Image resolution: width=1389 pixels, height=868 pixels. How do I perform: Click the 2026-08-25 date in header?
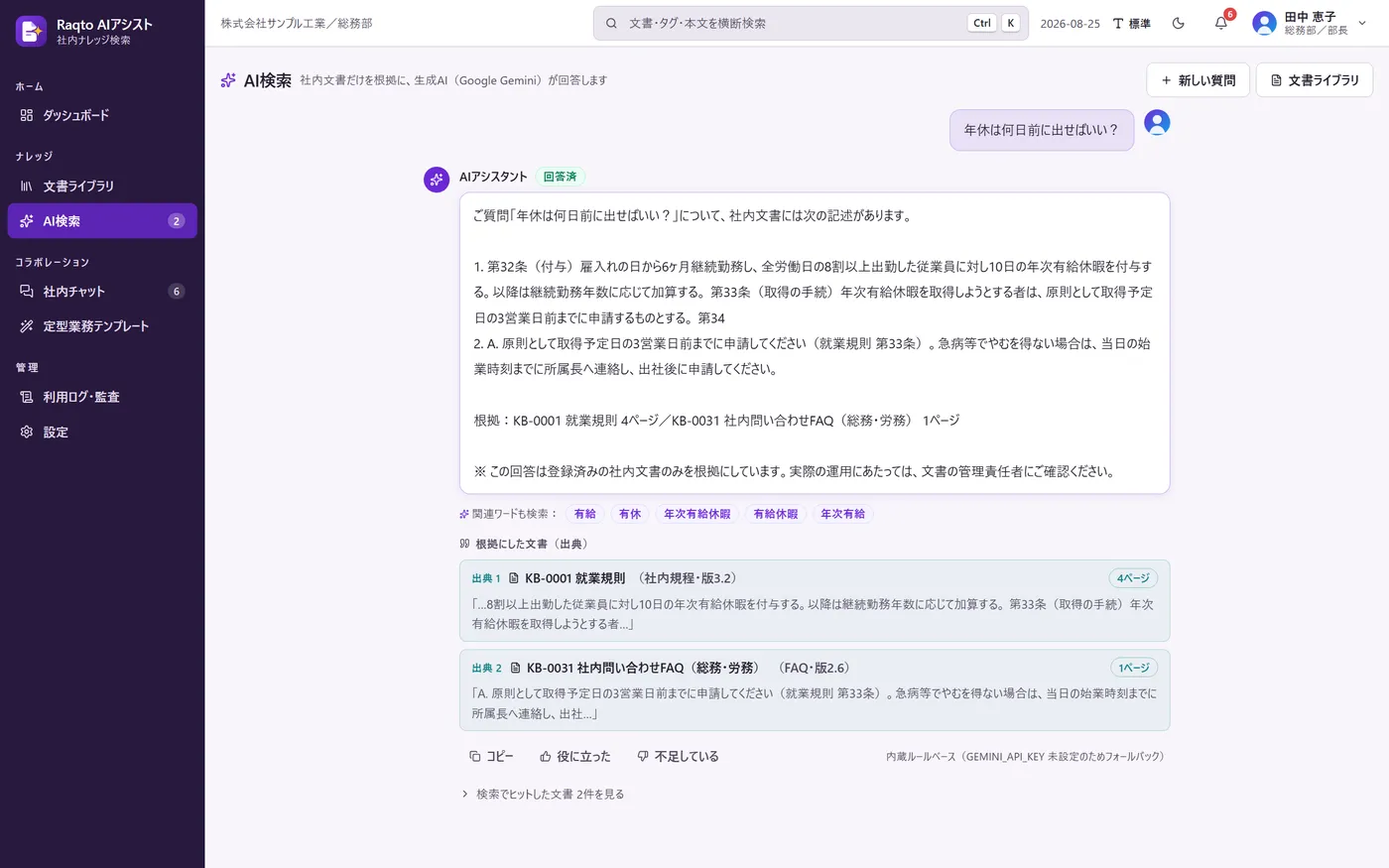pos(1070,23)
